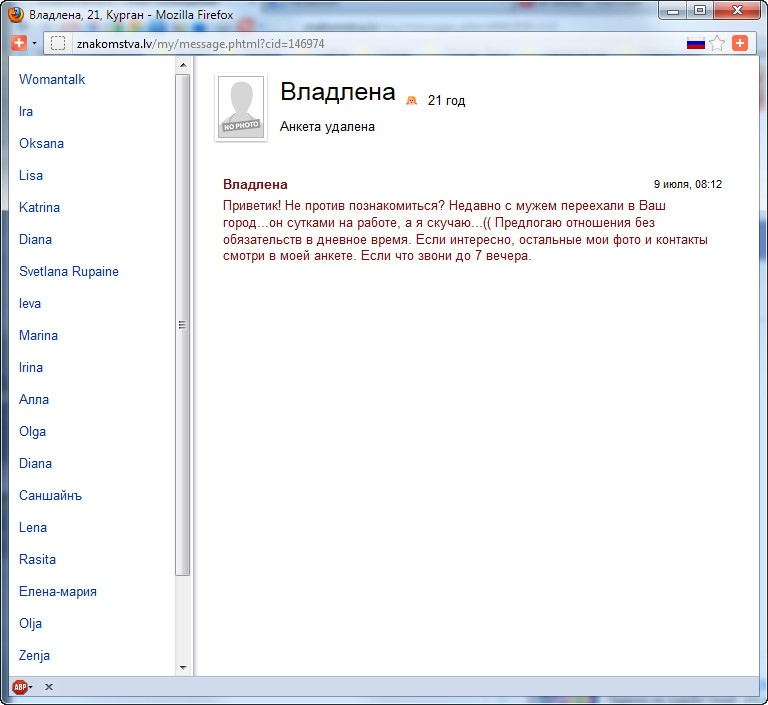Open conversation with Oksana
Image resolution: width=768 pixels, height=705 pixels.
[x=41, y=143]
